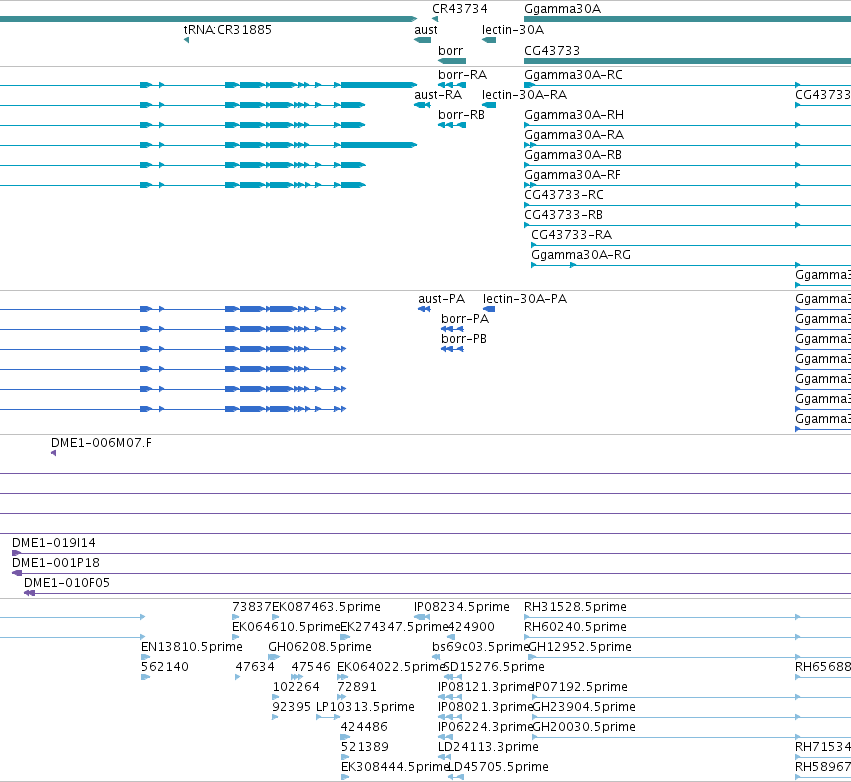Select the borr-RA transcript label

tap(462, 75)
